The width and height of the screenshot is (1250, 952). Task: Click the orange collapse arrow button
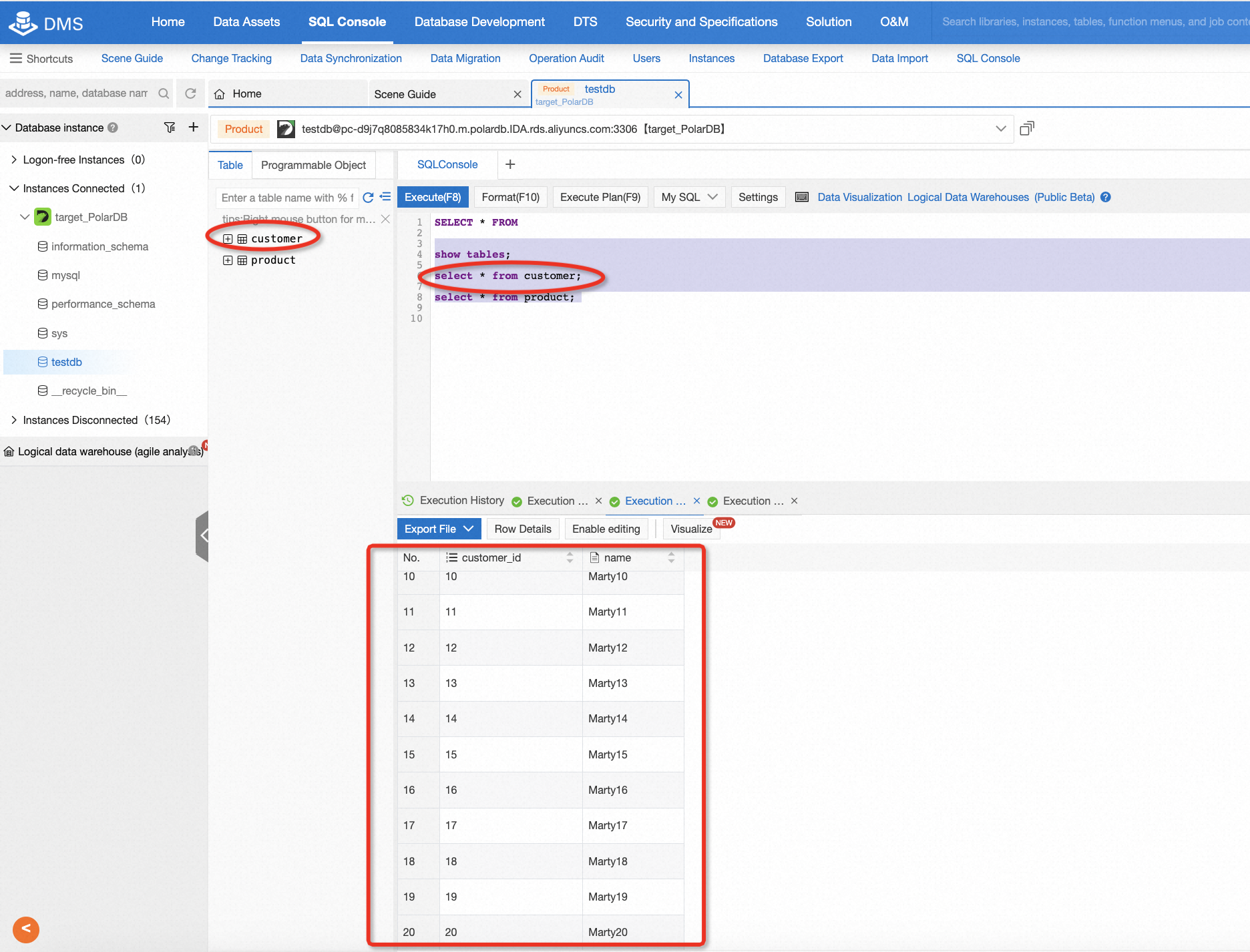(26, 929)
